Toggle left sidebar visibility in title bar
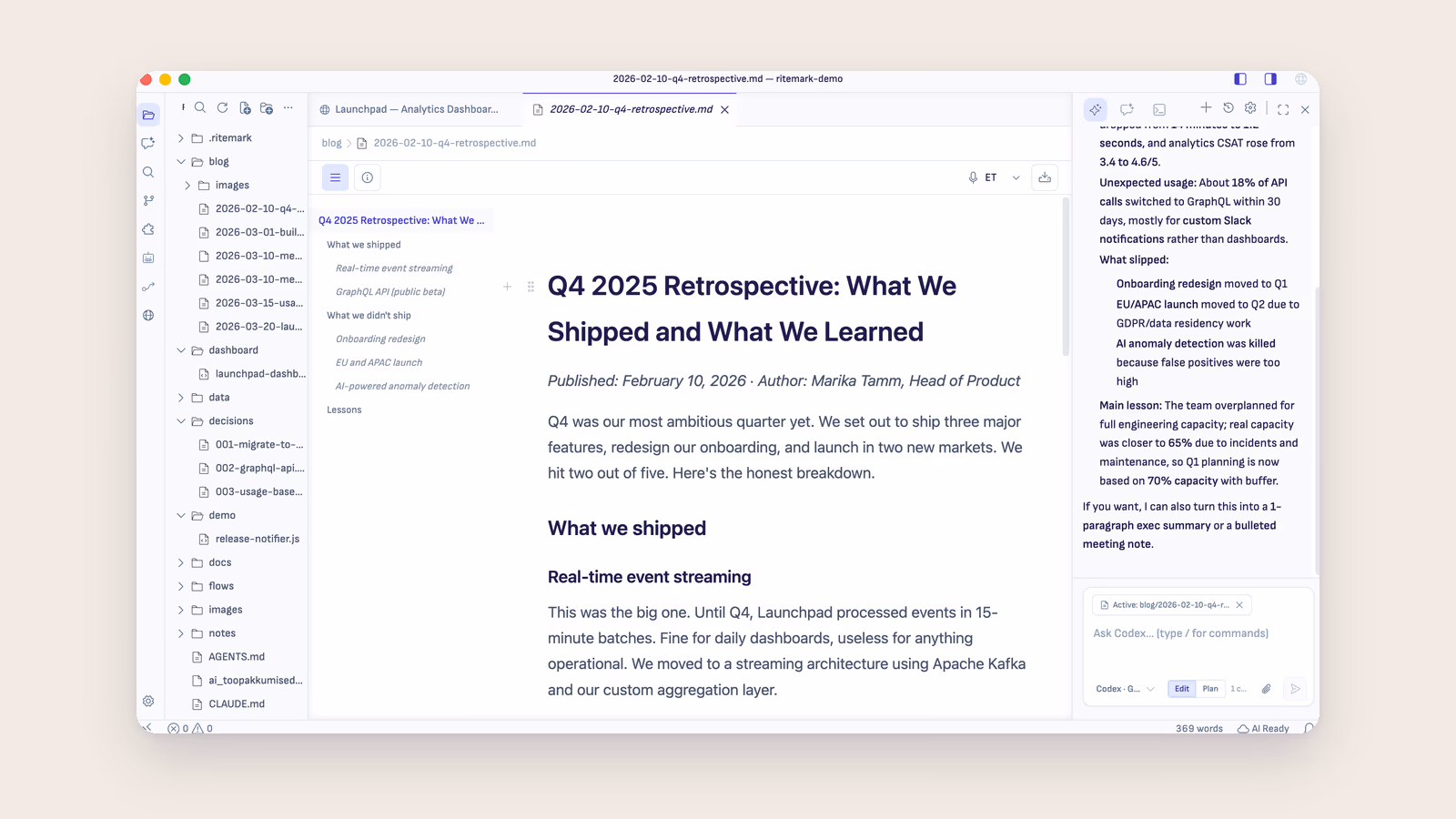Screen dimensions: 1456x819 tap(1240, 79)
